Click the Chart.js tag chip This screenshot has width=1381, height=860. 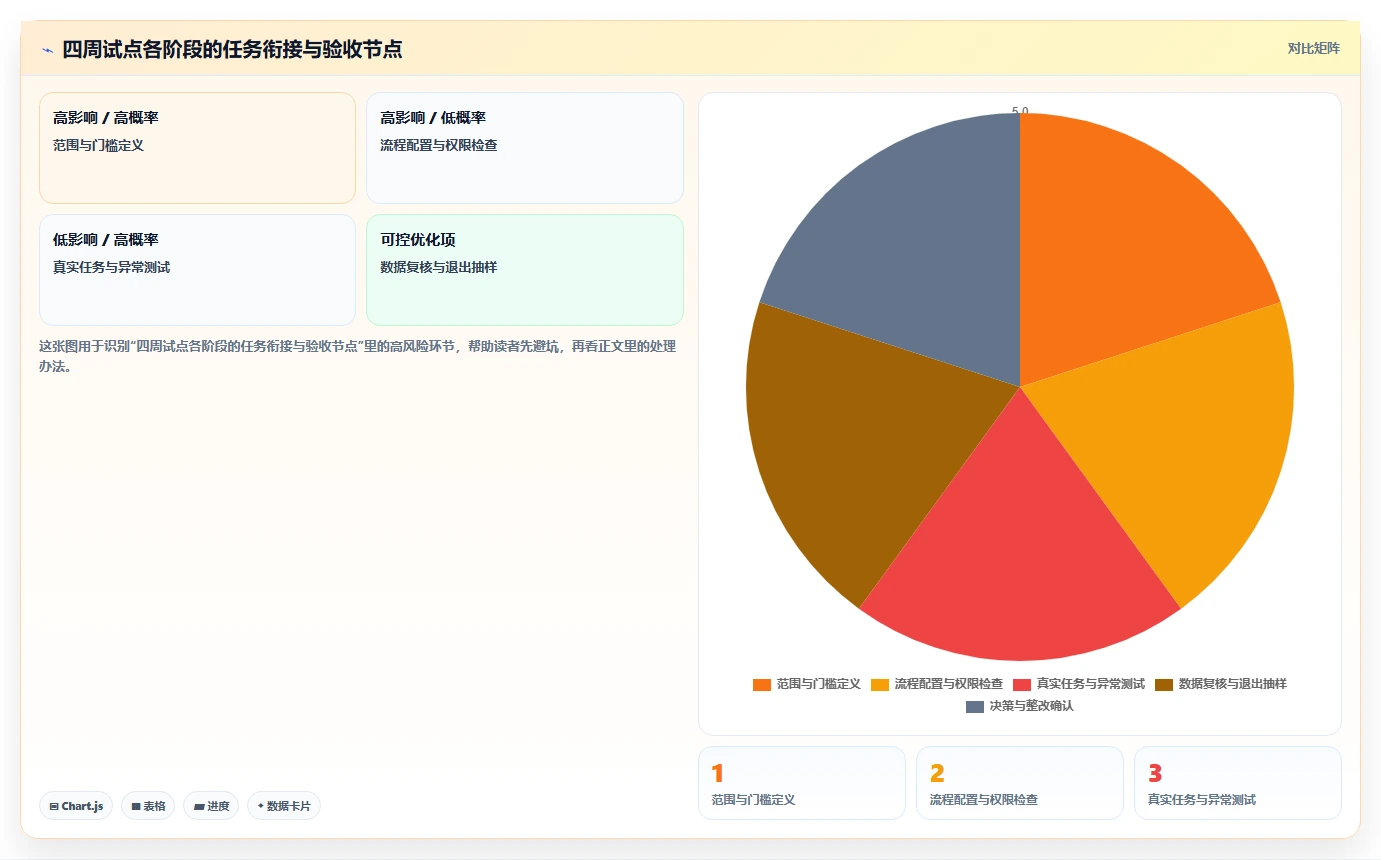(x=76, y=806)
